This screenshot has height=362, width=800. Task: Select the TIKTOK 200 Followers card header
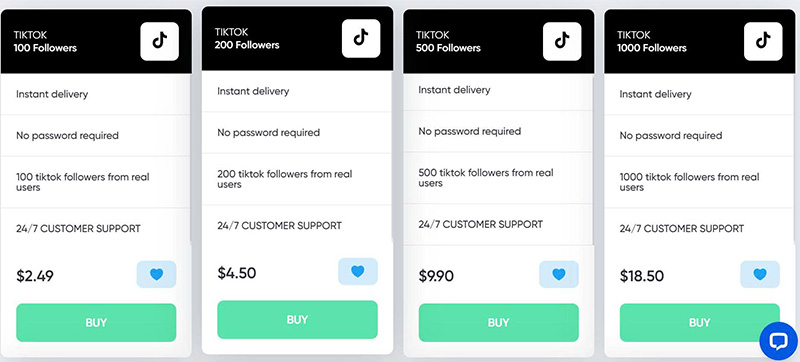pyautogui.click(x=297, y=38)
